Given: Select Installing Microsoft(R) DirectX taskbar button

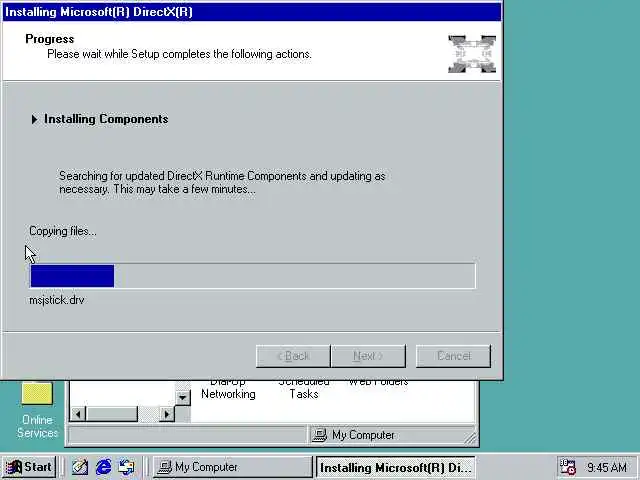Looking at the screenshot, I should click(x=395, y=467).
